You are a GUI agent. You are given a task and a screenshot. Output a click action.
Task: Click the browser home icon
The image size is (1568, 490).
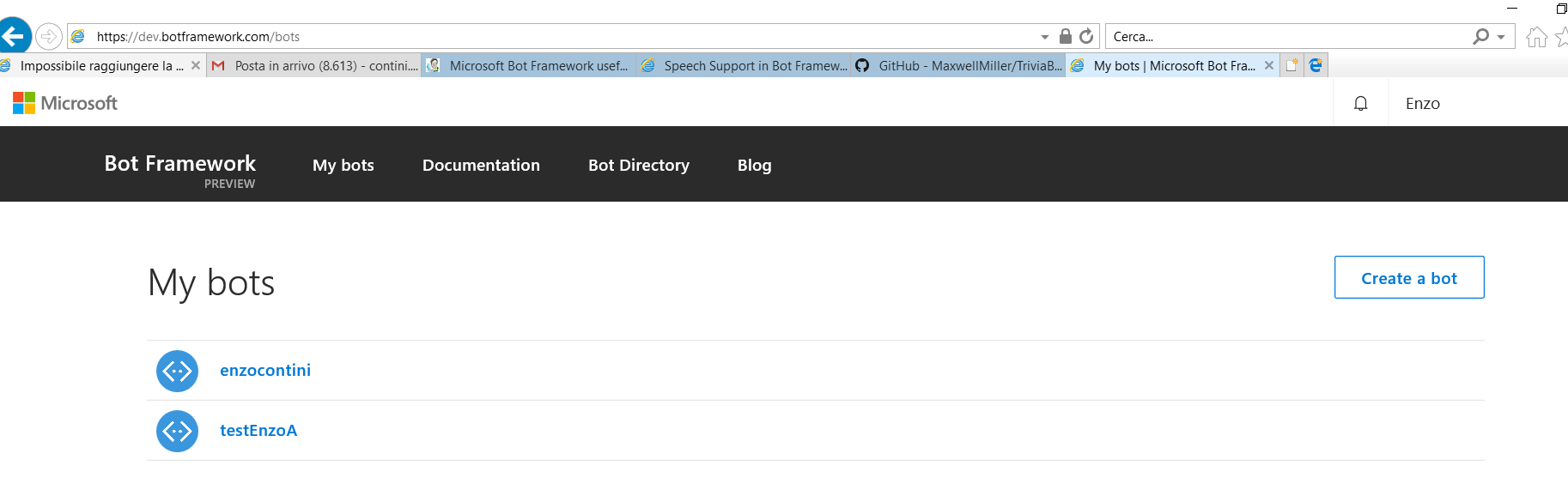[1536, 37]
